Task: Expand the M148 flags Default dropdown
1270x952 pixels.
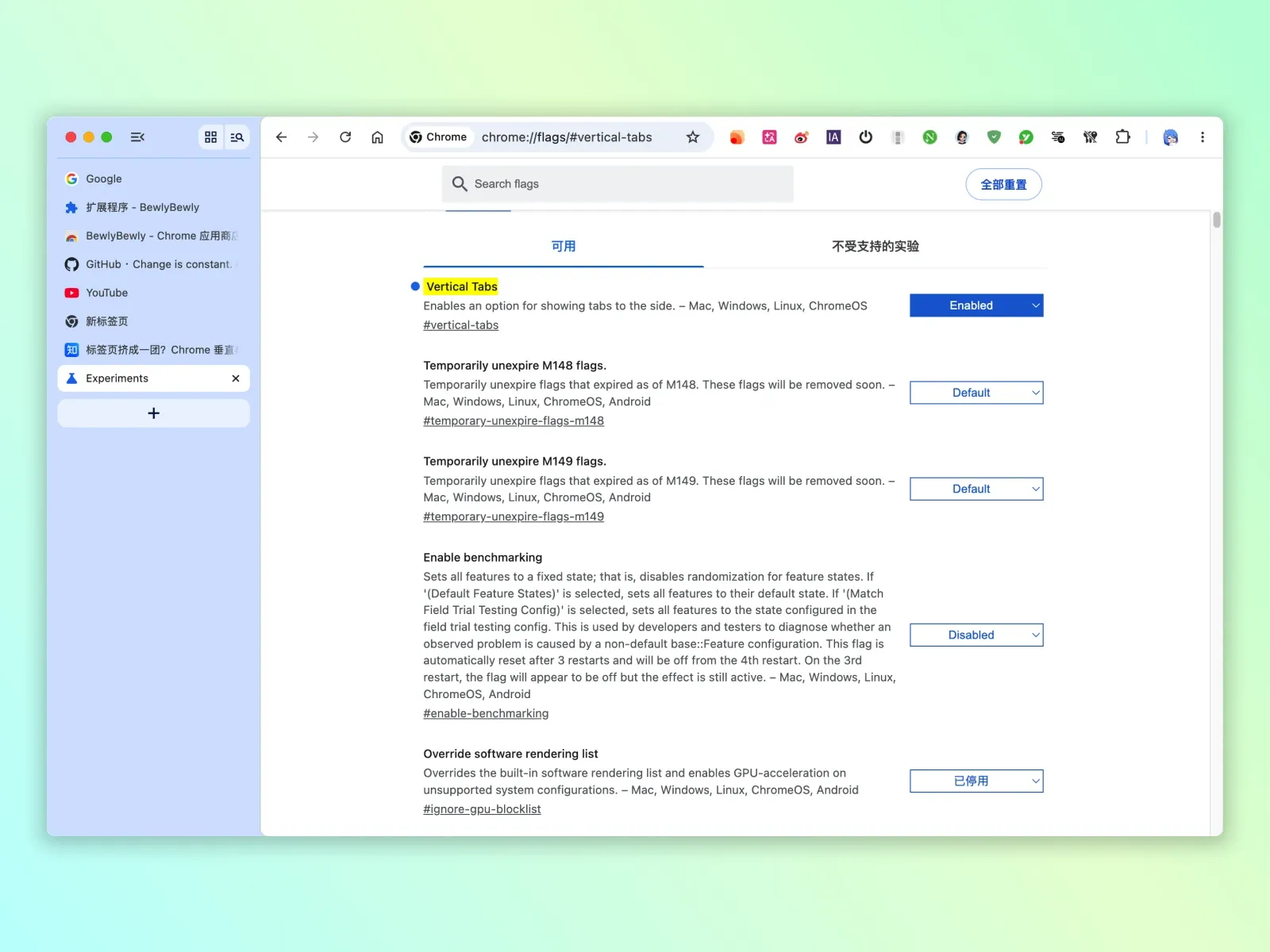Action: pyautogui.click(x=976, y=393)
